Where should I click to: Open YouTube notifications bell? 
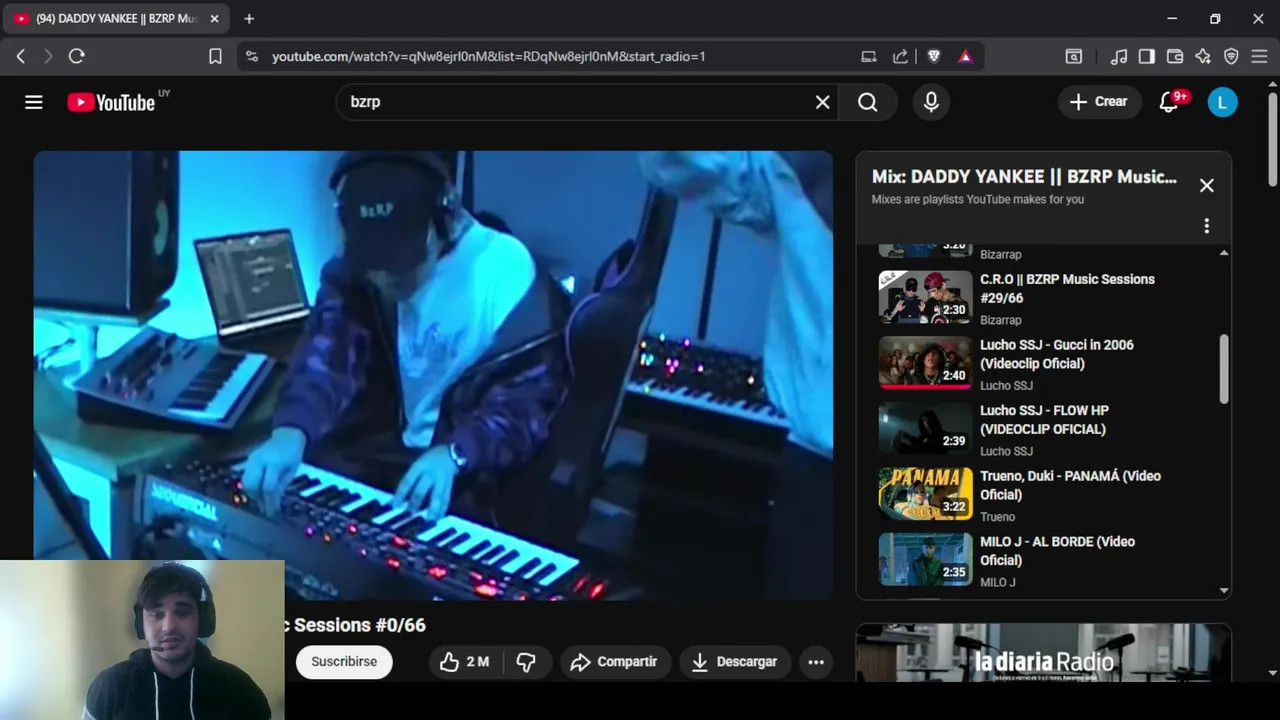[1169, 102]
